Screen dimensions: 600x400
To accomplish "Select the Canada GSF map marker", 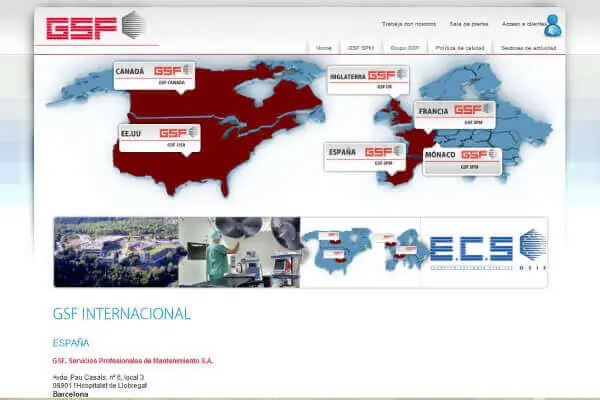I will click(153, 75).
